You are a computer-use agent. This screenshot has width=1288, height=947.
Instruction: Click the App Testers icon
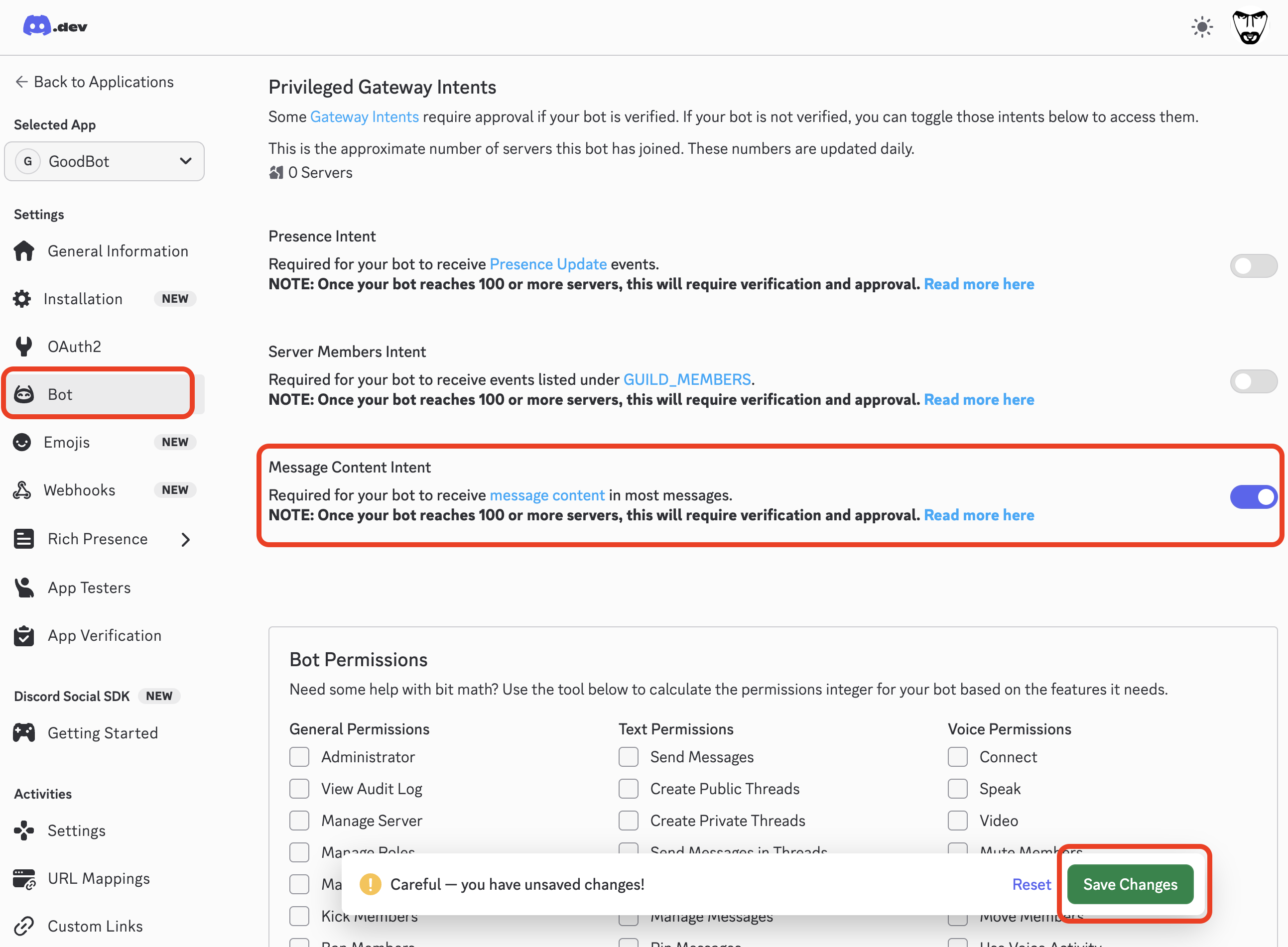click(23, 587)
